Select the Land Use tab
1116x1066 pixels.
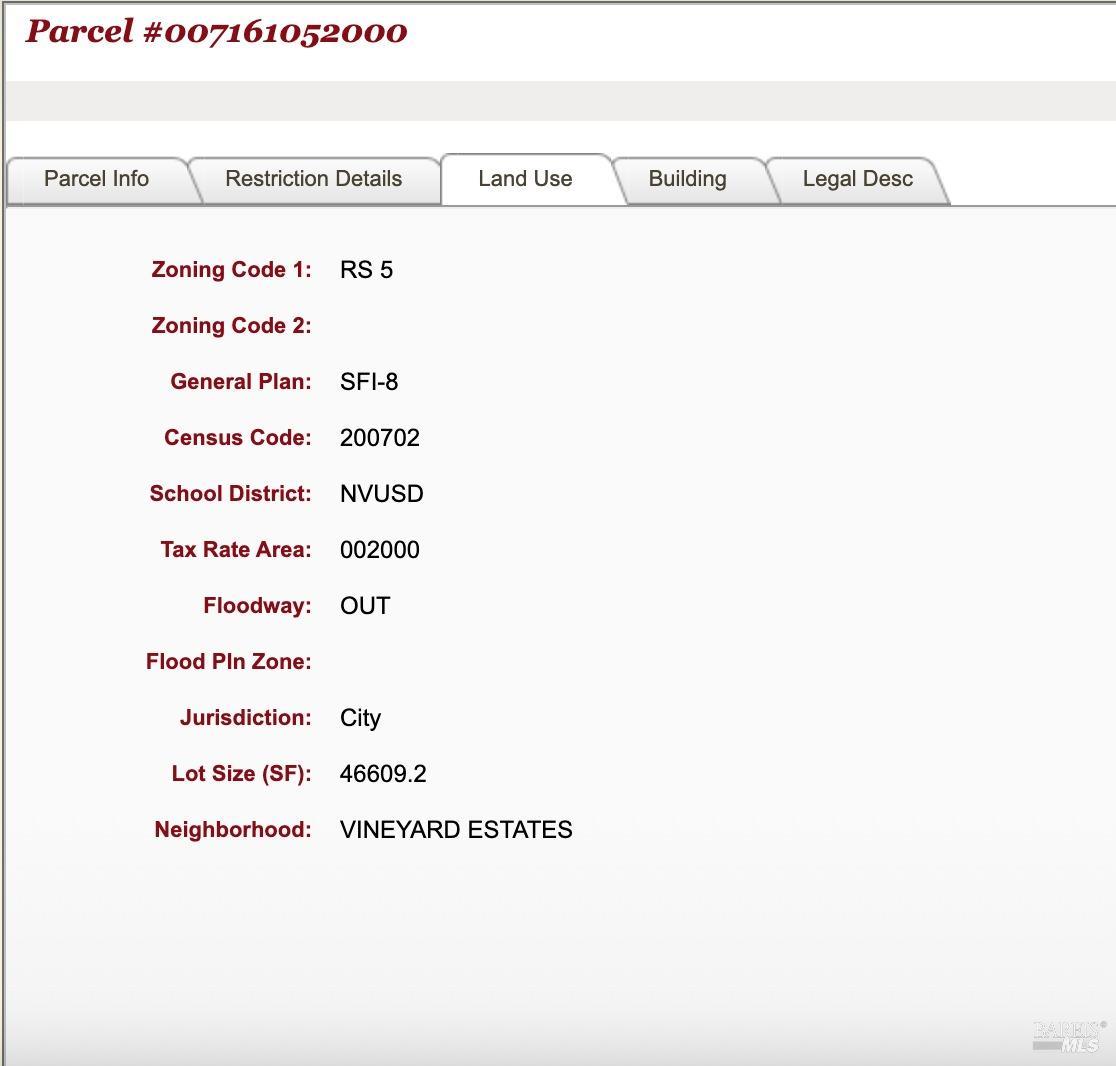pyautogui.click(x=525, y=179)
